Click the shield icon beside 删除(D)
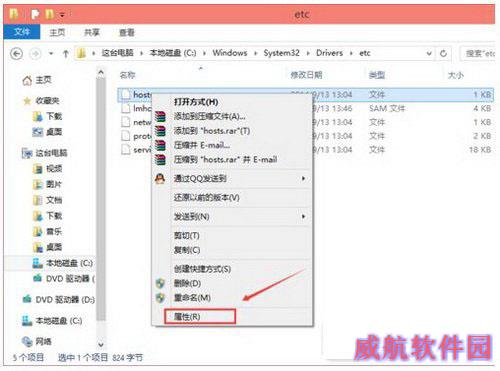The image size is (500, 371). point(160,284)
